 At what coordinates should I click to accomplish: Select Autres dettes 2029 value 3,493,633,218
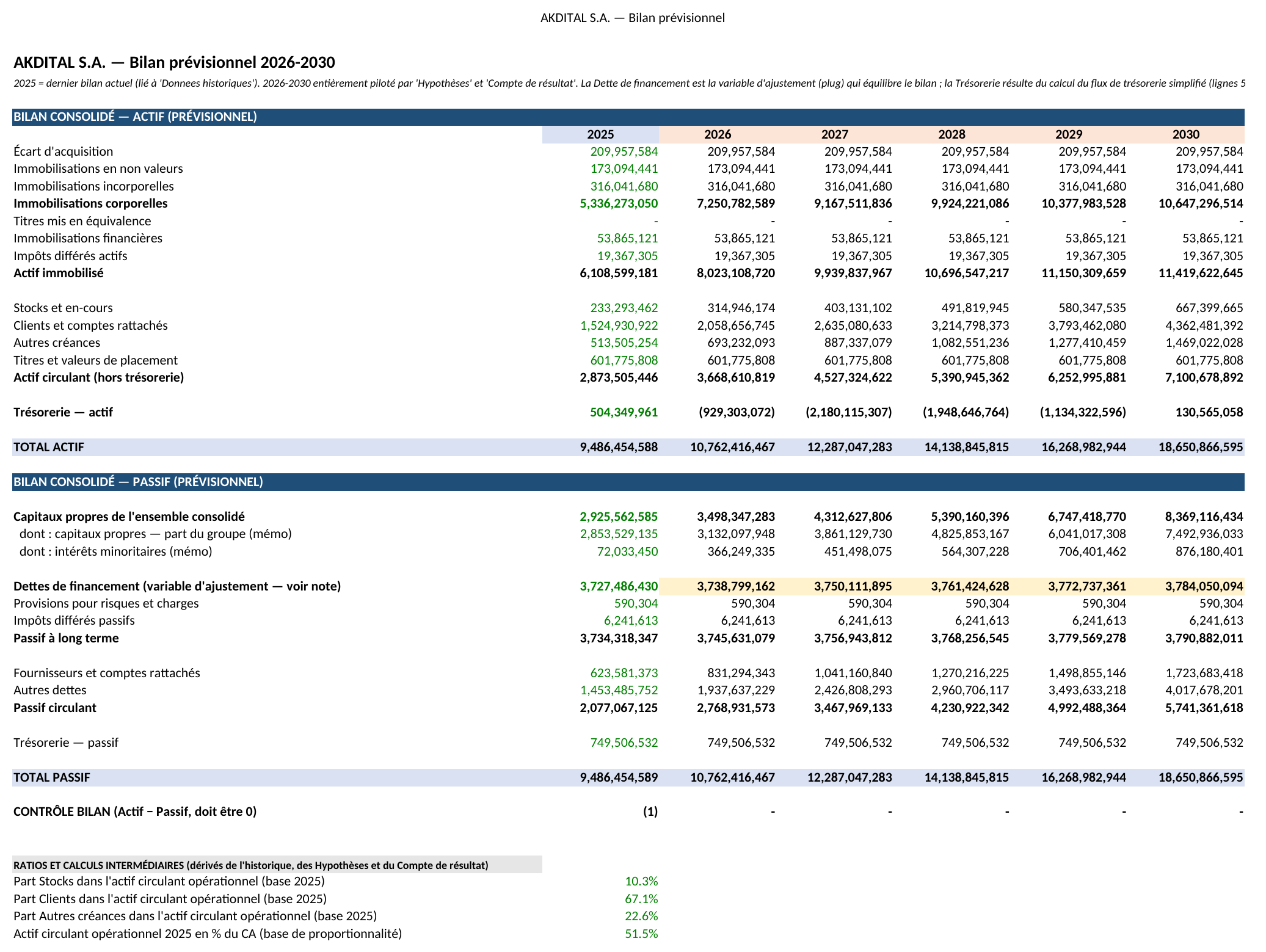[1087, 690]
